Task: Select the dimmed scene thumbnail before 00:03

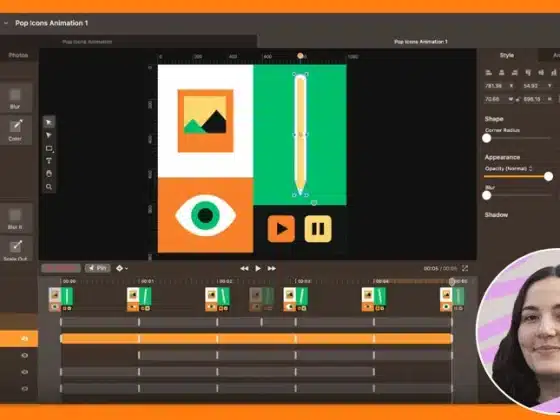Action: click(x=261, y=299)
